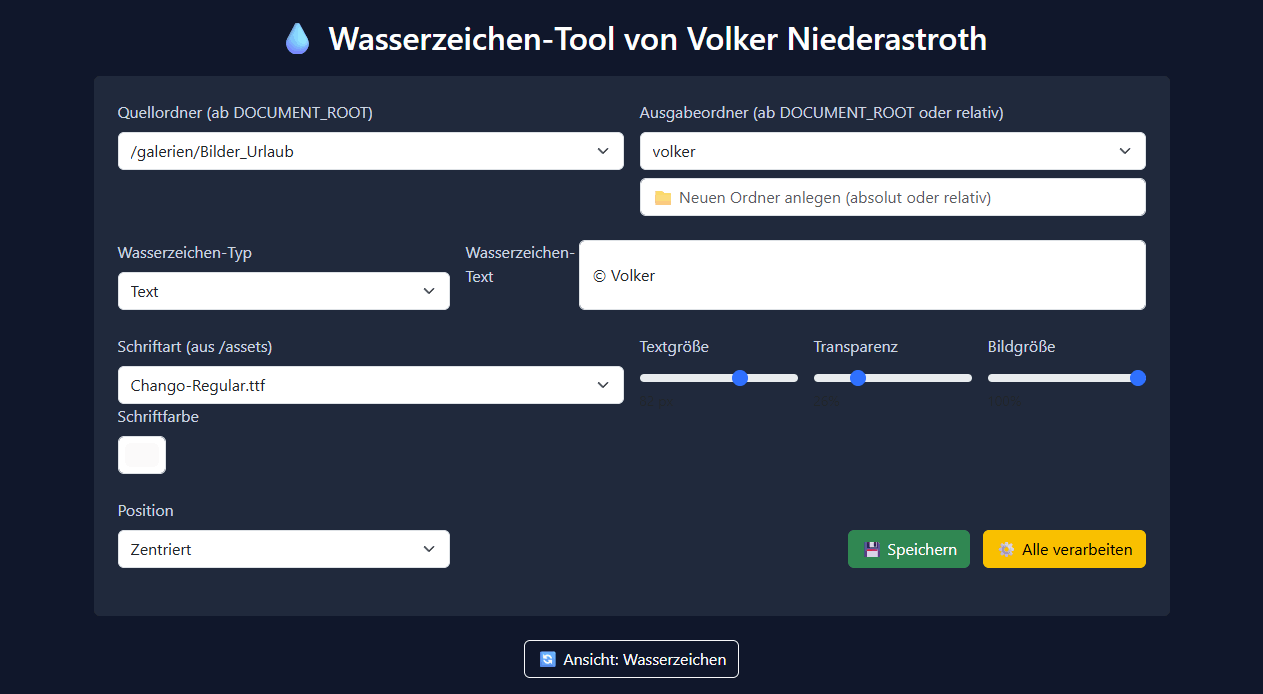Open the Ausgabeordner dropdown showing volker
Image resolution: width=1263 pixels, height=694 pixels.
(x=892, y=151)
